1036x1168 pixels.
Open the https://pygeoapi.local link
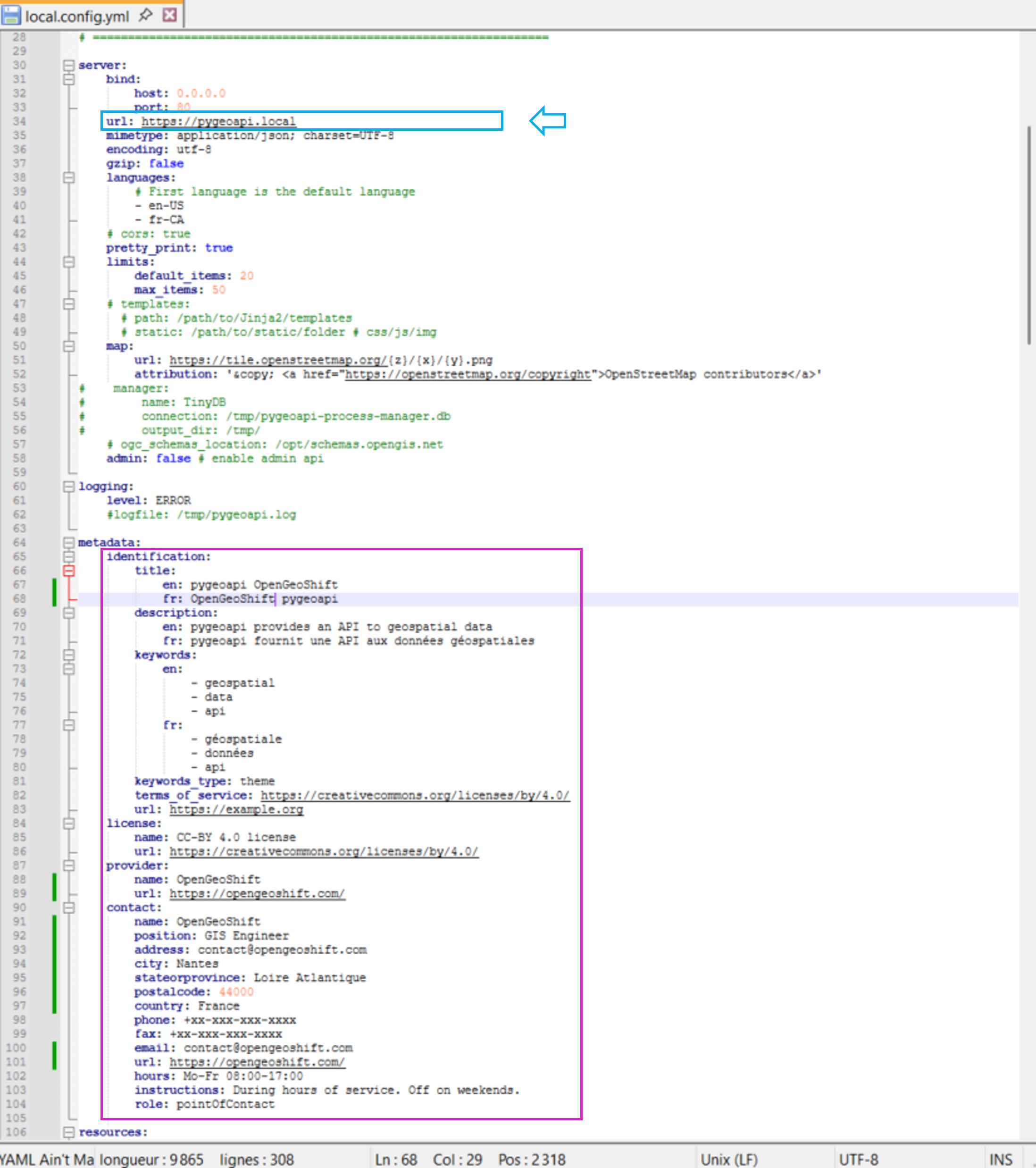[x=219, y=121]
